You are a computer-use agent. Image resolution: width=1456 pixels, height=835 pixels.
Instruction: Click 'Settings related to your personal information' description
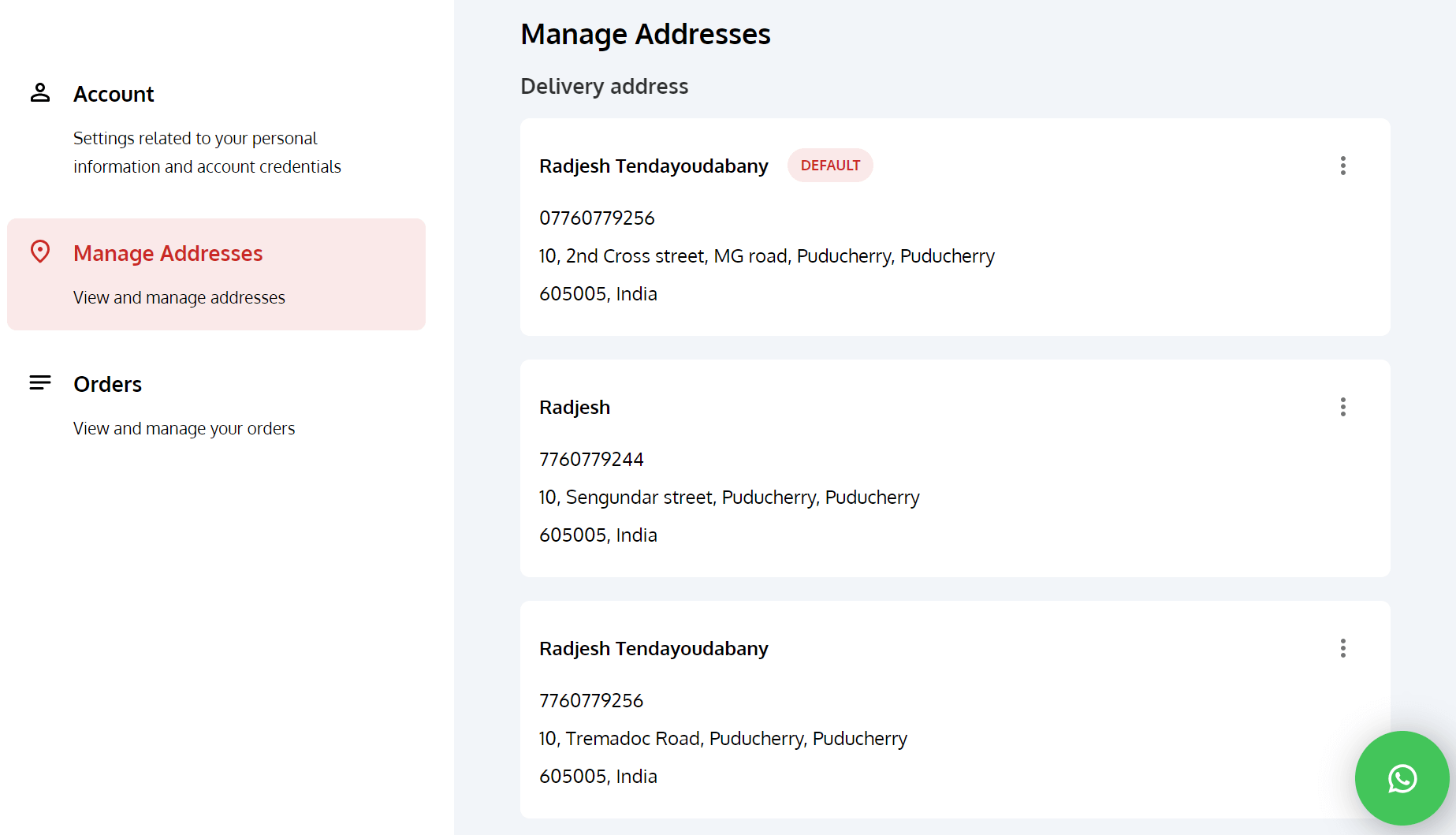click(x=207, y=152)
